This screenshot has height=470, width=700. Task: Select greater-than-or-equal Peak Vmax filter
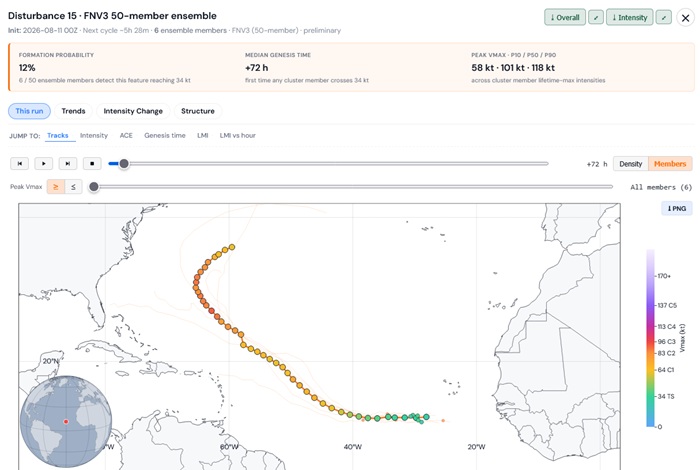point(56,187)
